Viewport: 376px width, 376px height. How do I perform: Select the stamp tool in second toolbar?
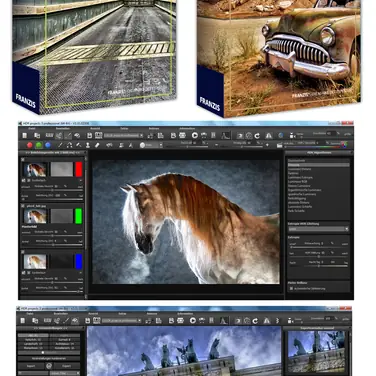point(88,145)
